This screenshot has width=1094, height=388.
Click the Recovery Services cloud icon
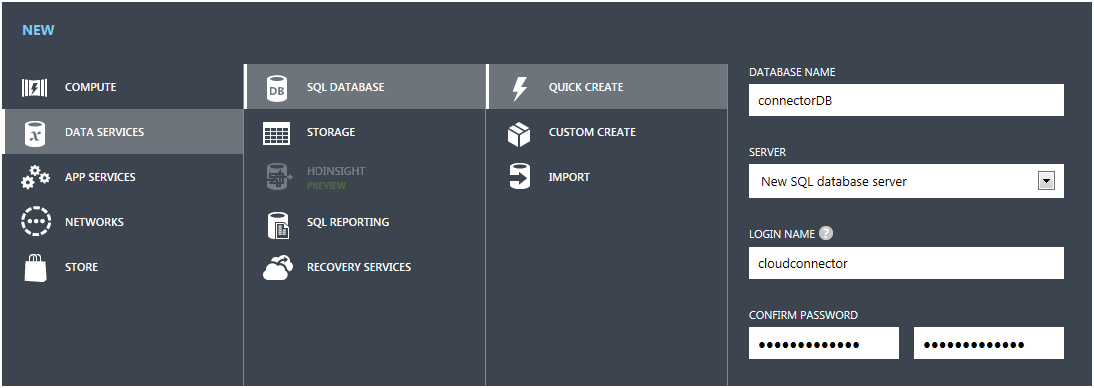(x=278, y=268)
